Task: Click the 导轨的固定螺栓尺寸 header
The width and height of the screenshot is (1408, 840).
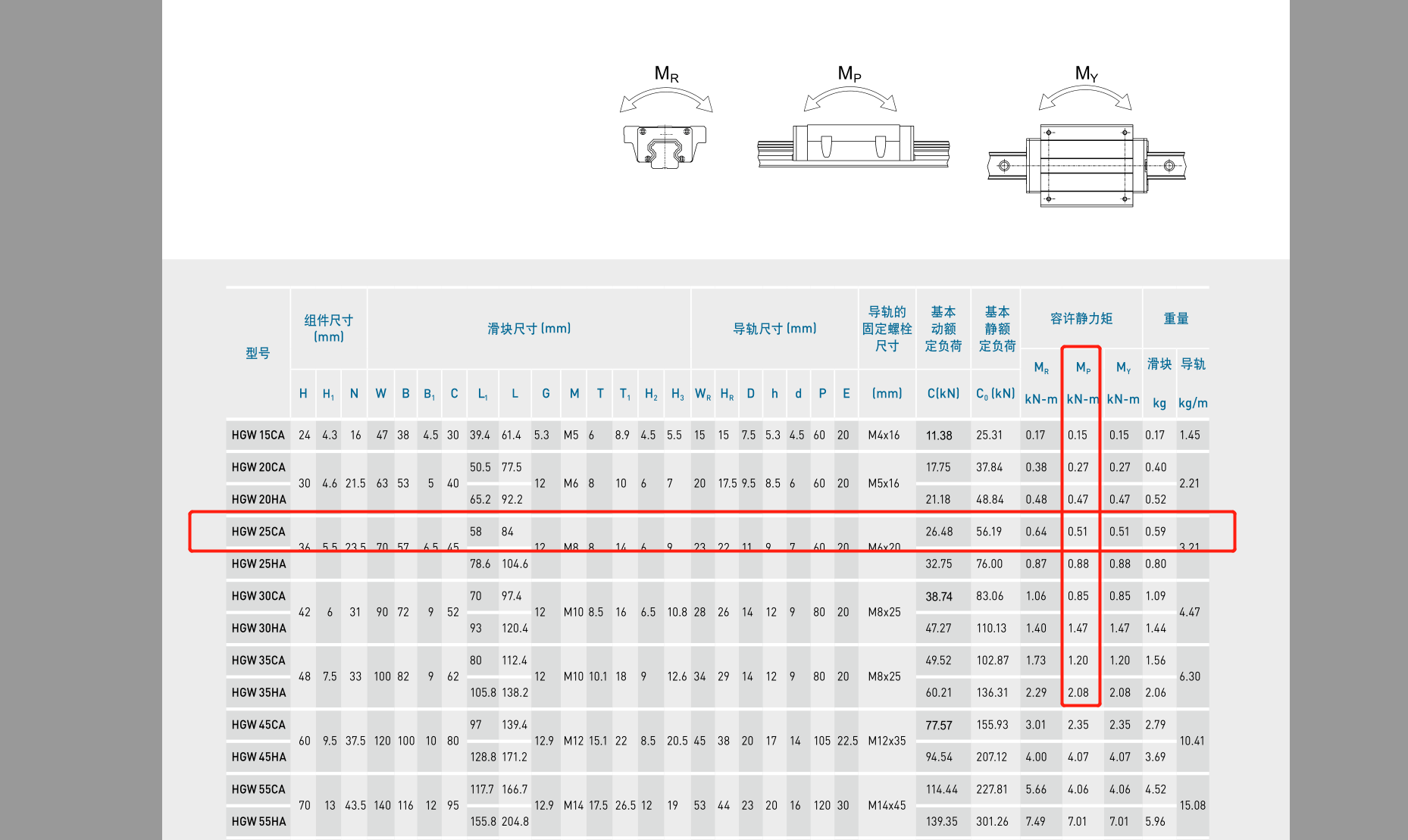Action: point(887,329)
